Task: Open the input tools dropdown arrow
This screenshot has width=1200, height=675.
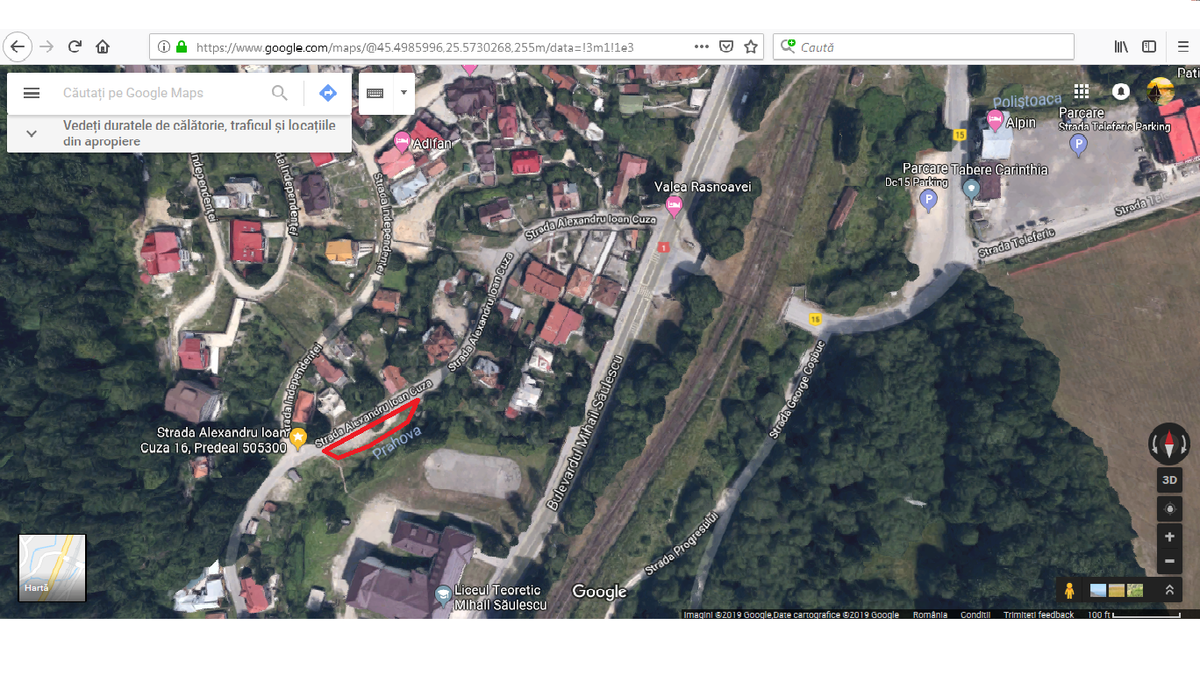Action: pyautogui.click(x=403, y=93)
